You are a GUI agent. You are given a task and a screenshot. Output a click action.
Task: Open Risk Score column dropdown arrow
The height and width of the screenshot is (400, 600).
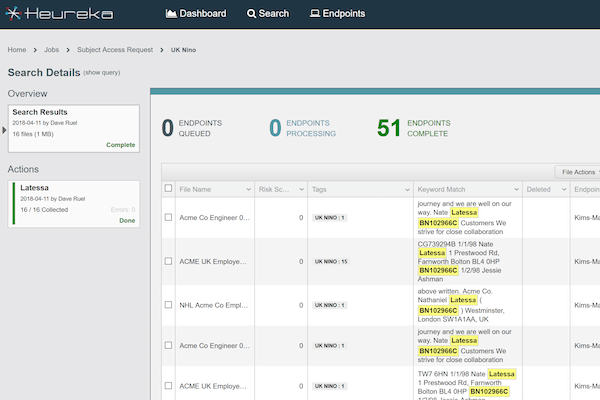tap(302, 189)
